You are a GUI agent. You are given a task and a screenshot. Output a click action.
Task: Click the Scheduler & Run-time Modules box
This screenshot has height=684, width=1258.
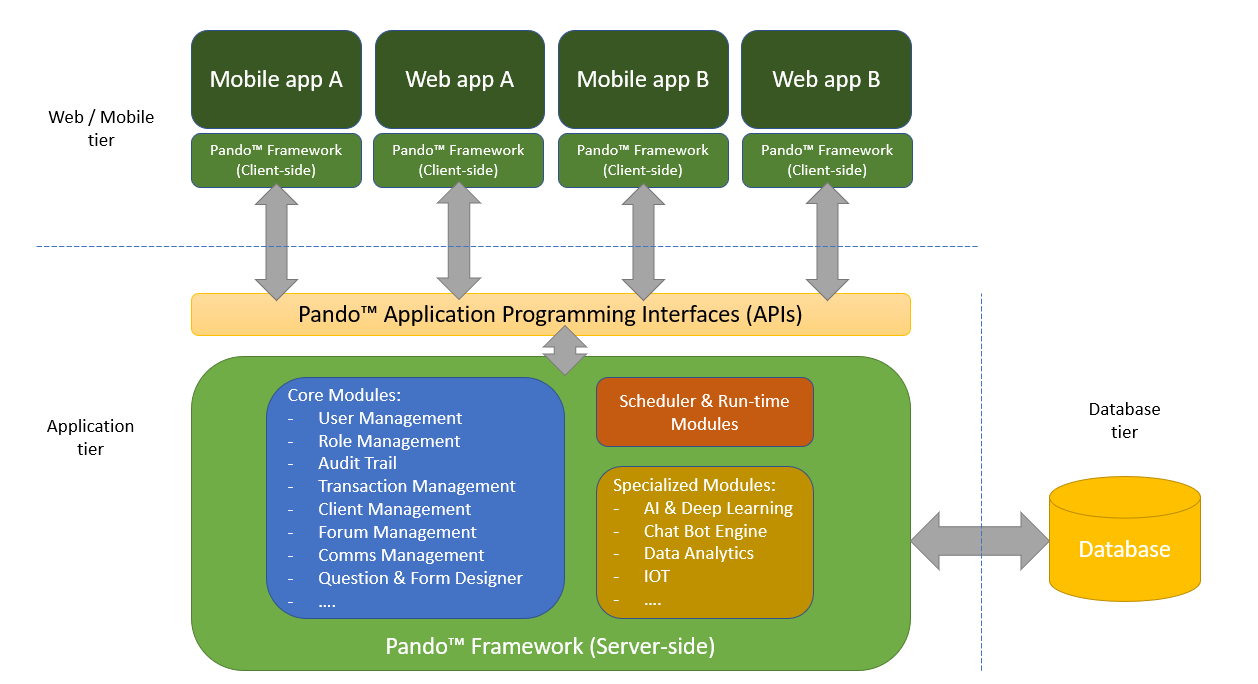click(x=705, y=412)
